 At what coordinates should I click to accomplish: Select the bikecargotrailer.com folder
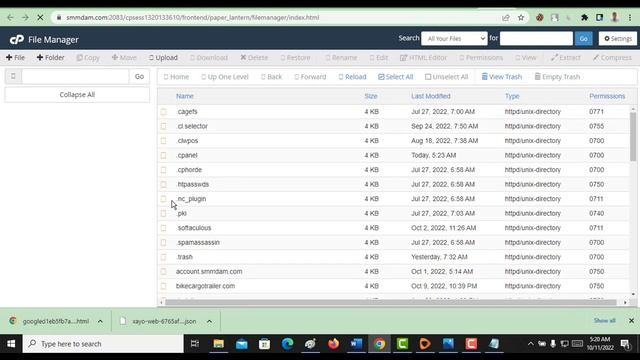point(205,286)
